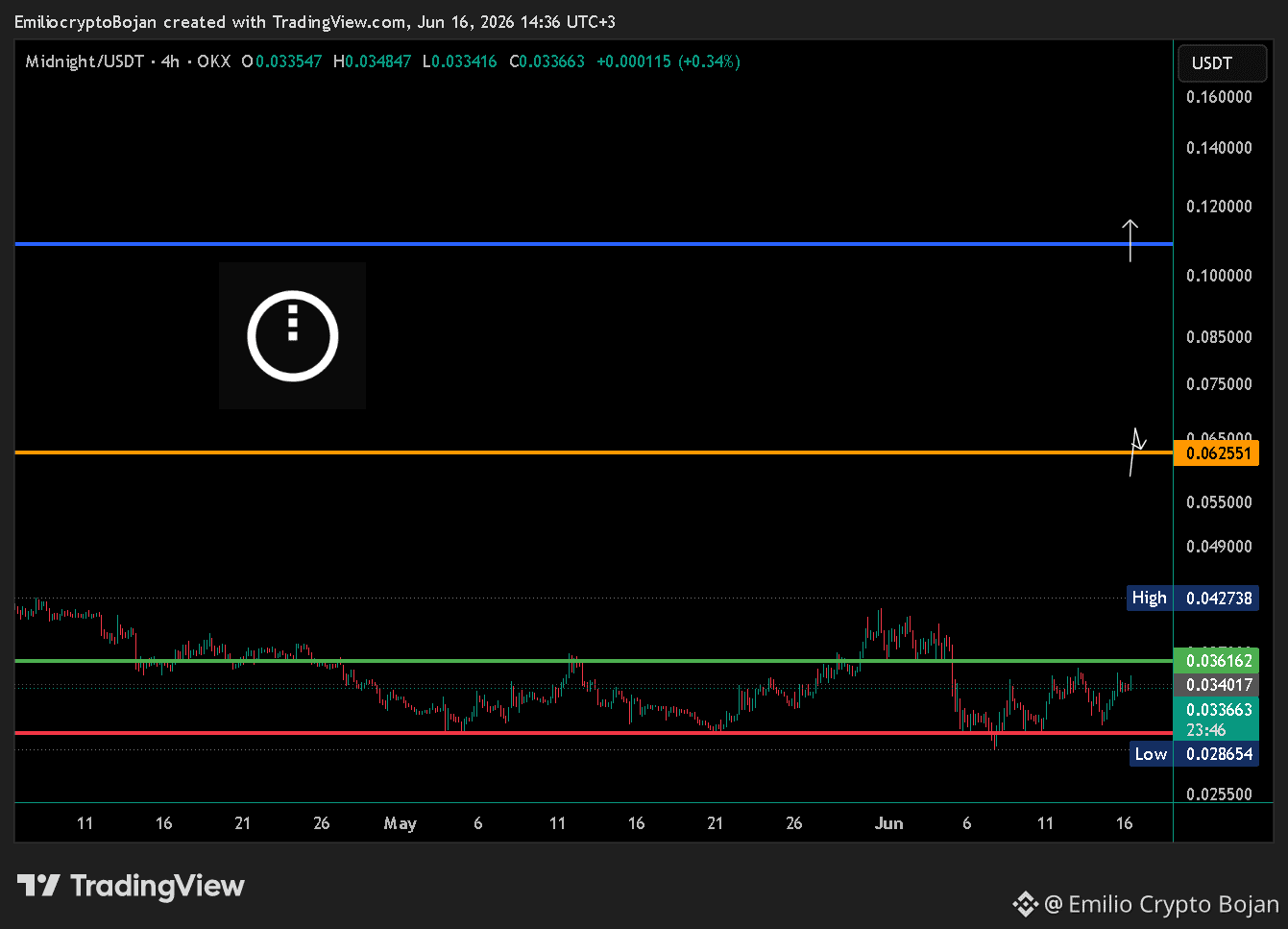
Task: Click the 0.120000 price scale label
Action: tap(1219, 207)
